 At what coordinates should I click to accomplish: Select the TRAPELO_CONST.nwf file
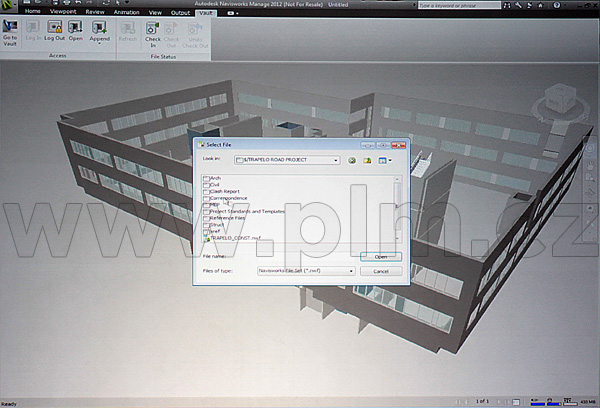coord(237,238)
